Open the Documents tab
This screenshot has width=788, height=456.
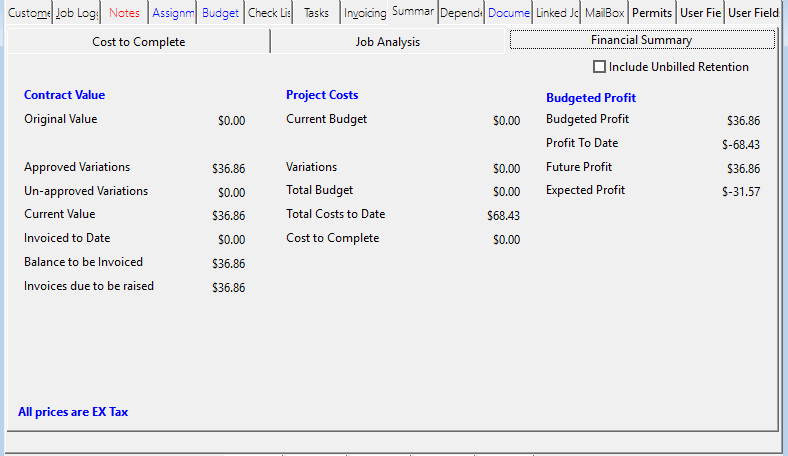(x=508, y=13)
